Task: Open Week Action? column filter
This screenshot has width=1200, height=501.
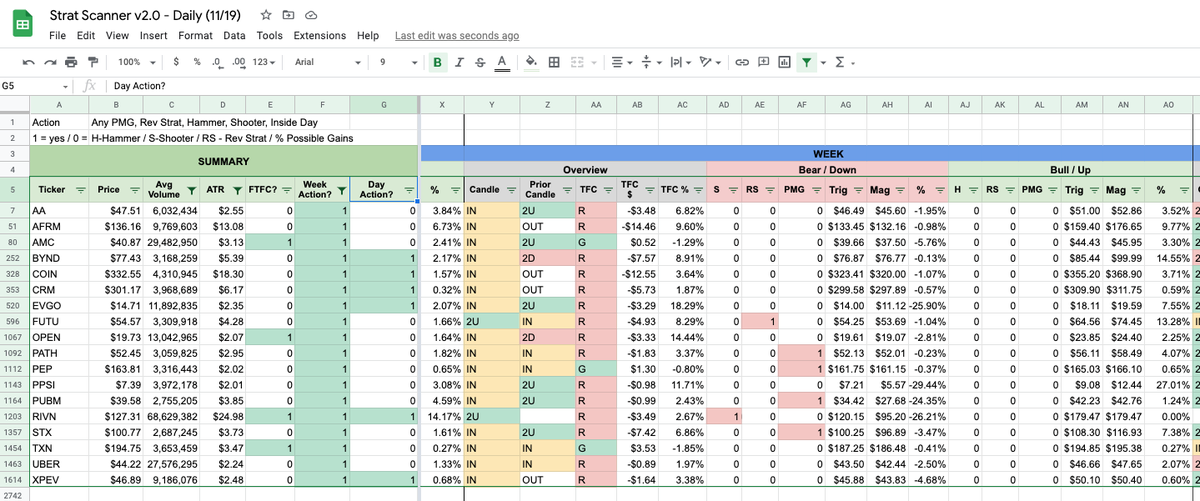Action: click(341, 190)
